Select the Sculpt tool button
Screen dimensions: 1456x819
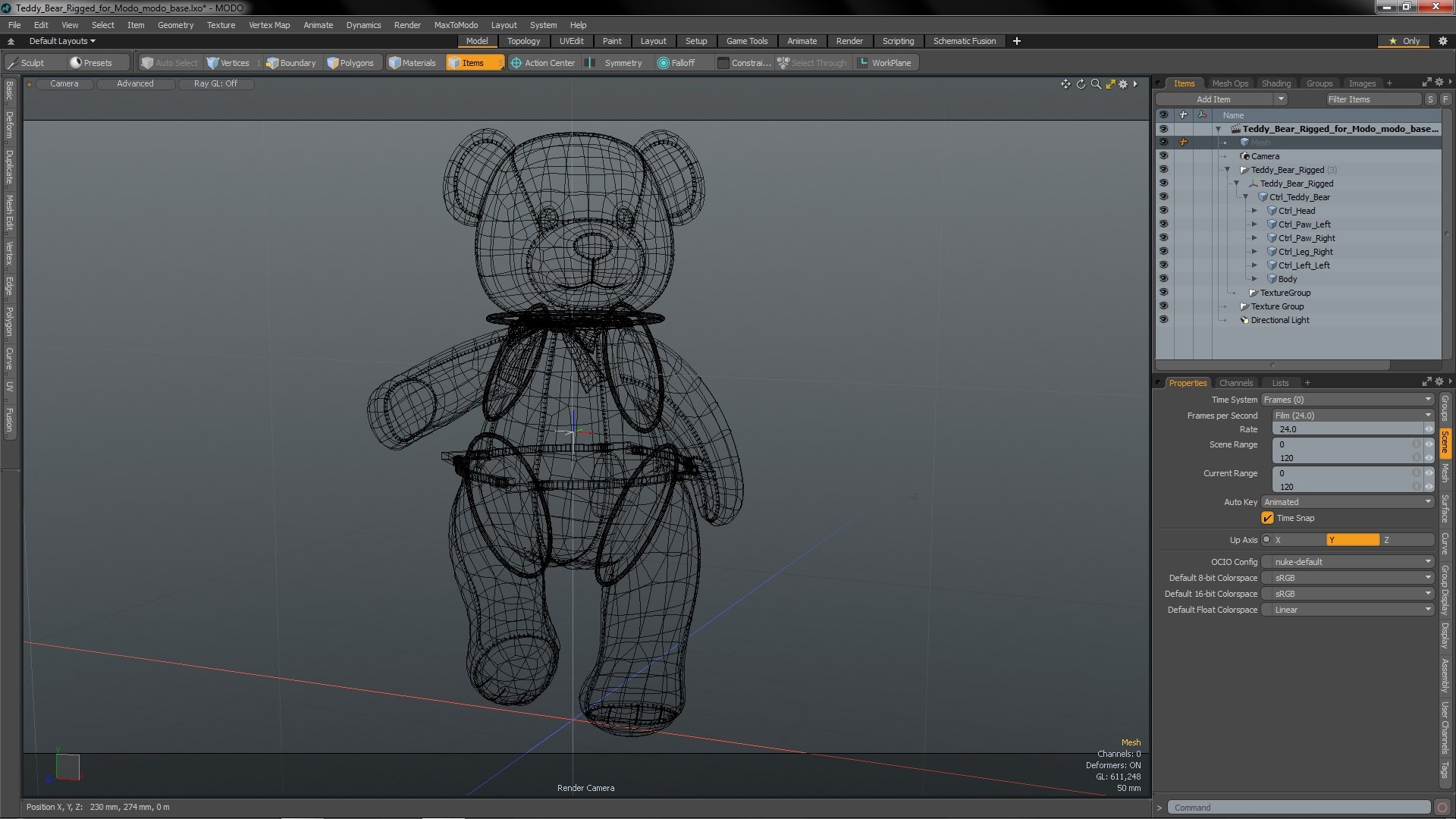pyautogui.click(x=33, y=63)
